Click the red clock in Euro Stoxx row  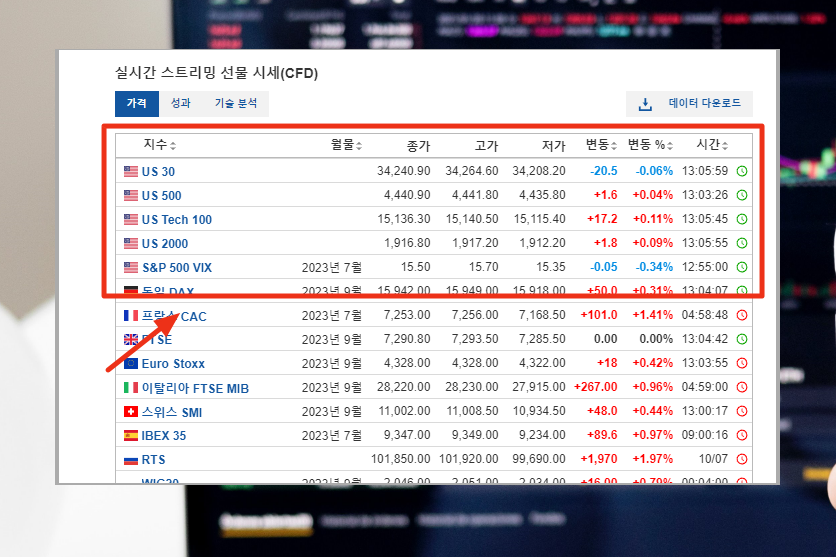[742, 363]
